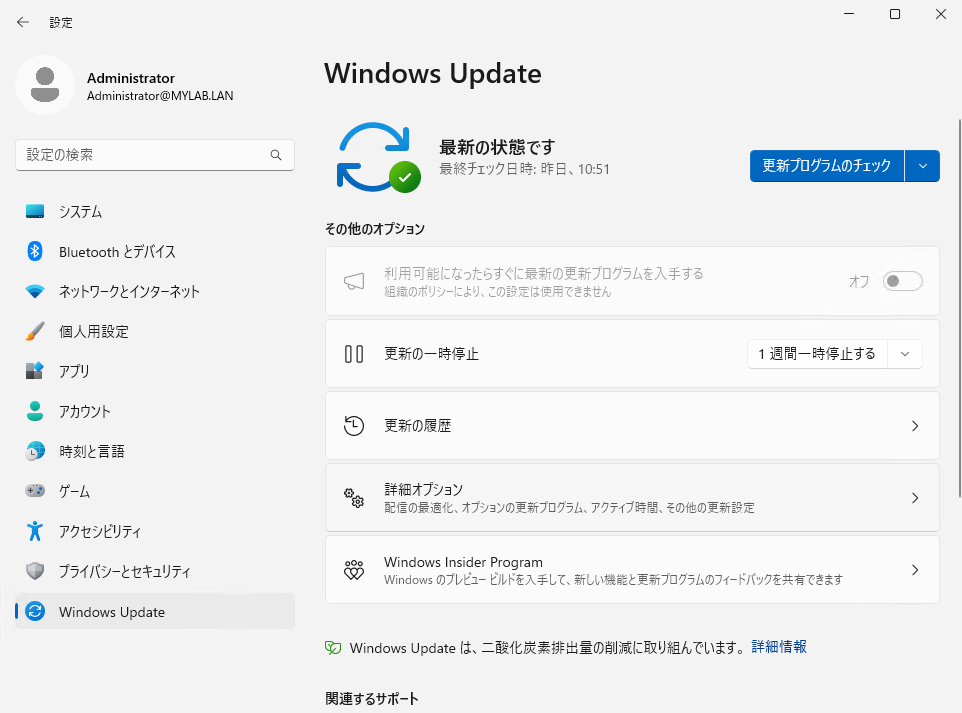Click the personalization paintbrush icon

pos(35,332)
